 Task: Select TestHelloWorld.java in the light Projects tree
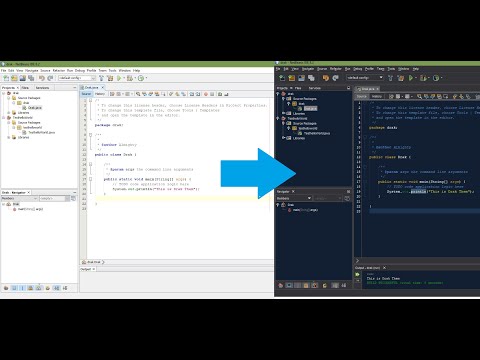41,132
